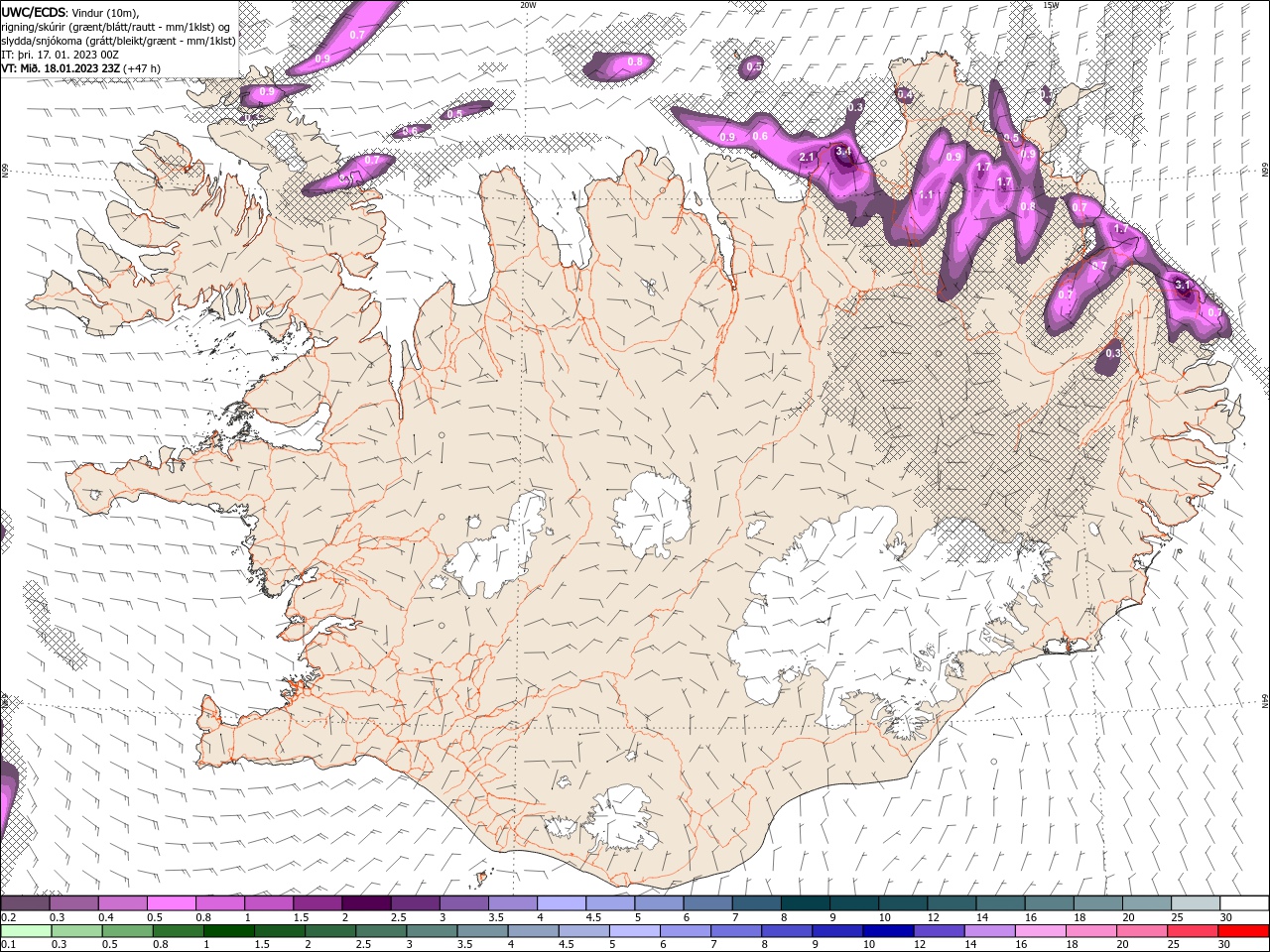The width and height of the screenshot is (1270, 952).
Task: Select the '30' label ending the upper scale
Action: point(1224,917)
